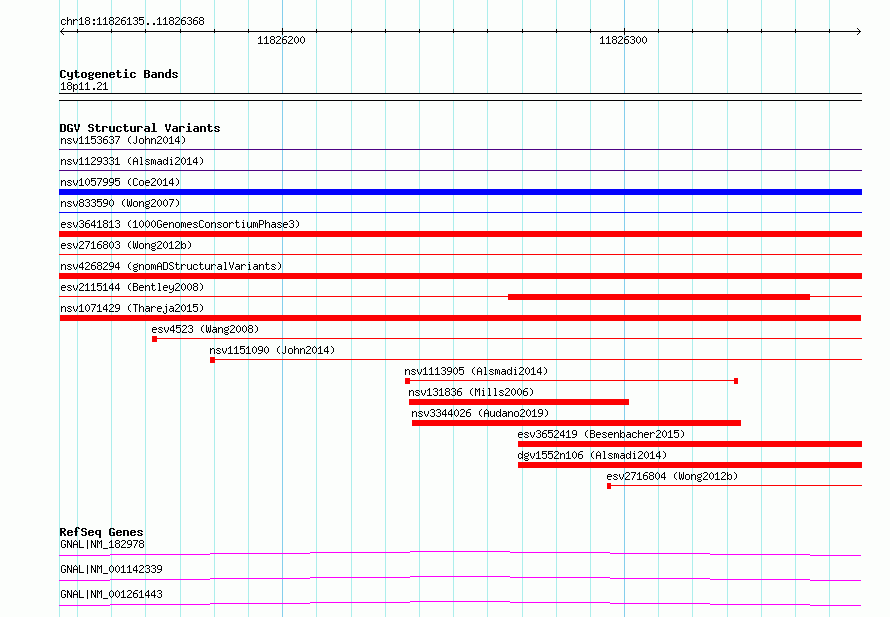This screenshot has width=890, height=617.
Task: Click the red dgv1552n106 variant bar
Action: coord(690,465)
